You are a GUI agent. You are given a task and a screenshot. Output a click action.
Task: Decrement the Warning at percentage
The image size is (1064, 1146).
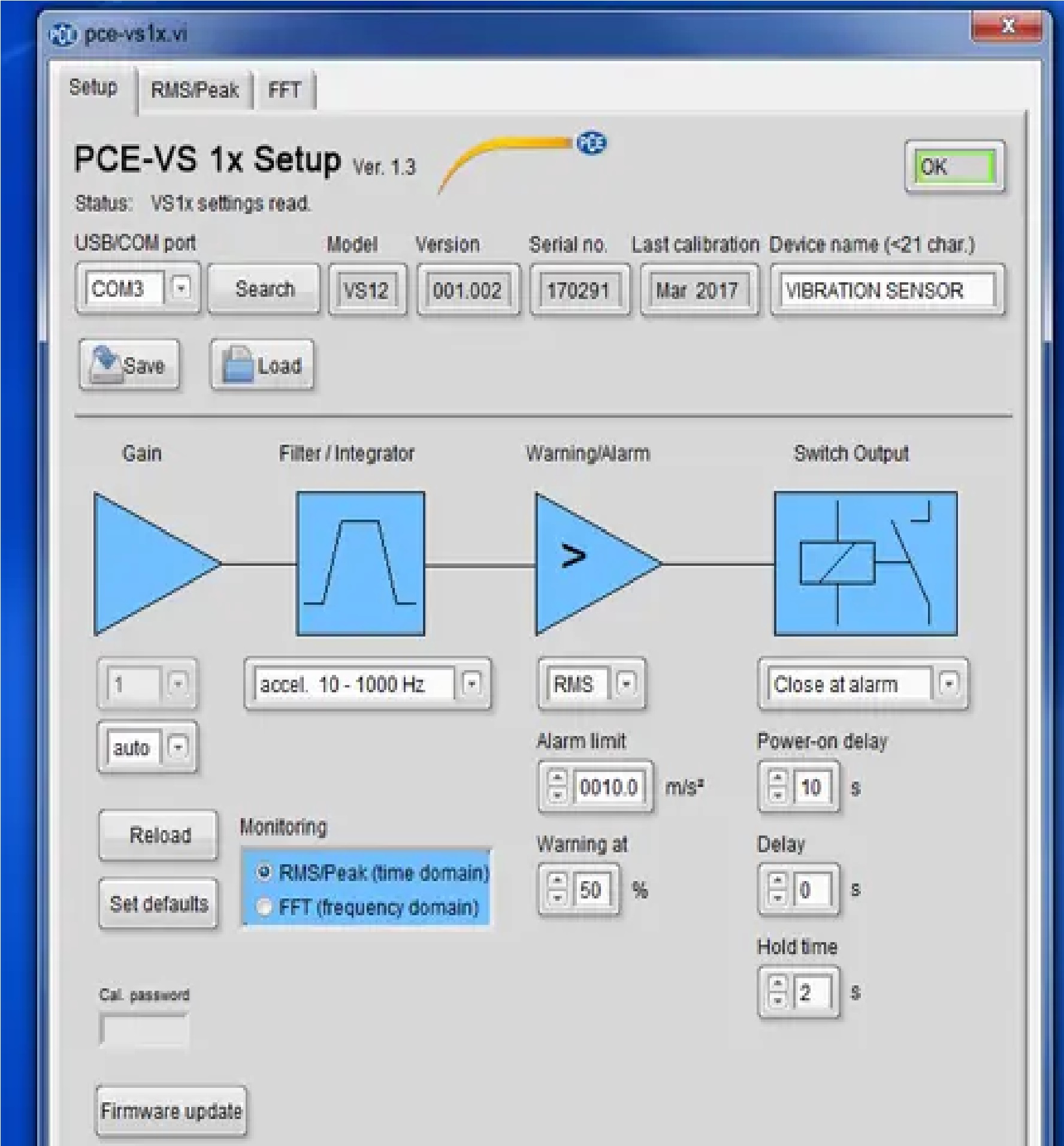(x=558, y=897)
